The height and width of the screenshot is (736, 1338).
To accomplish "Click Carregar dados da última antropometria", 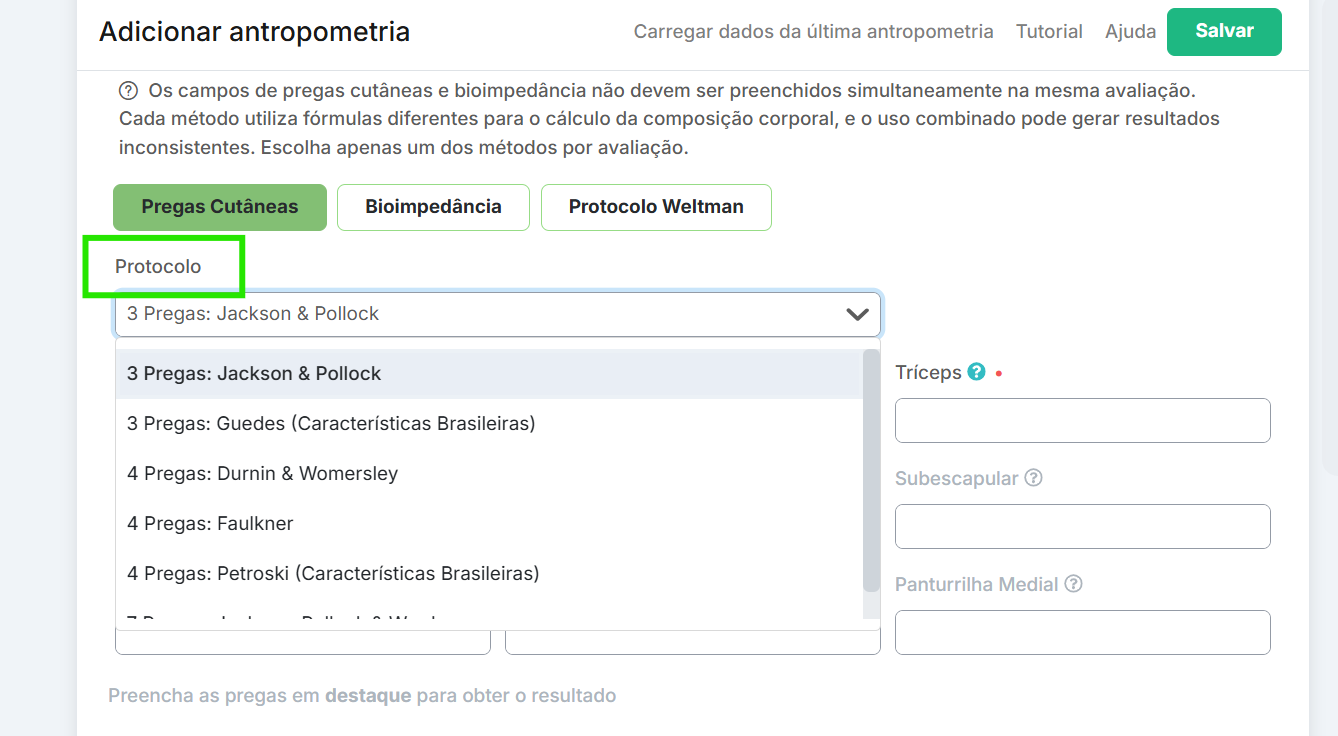I will tap(813, 32).
